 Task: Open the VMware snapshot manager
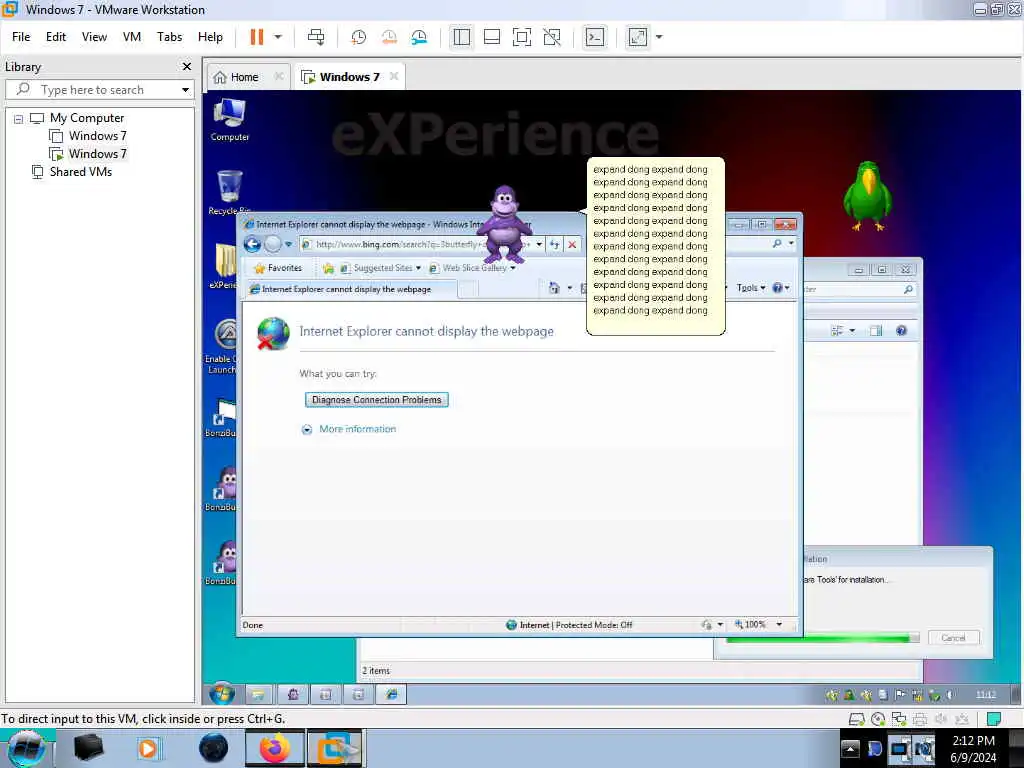click(419, 37)
